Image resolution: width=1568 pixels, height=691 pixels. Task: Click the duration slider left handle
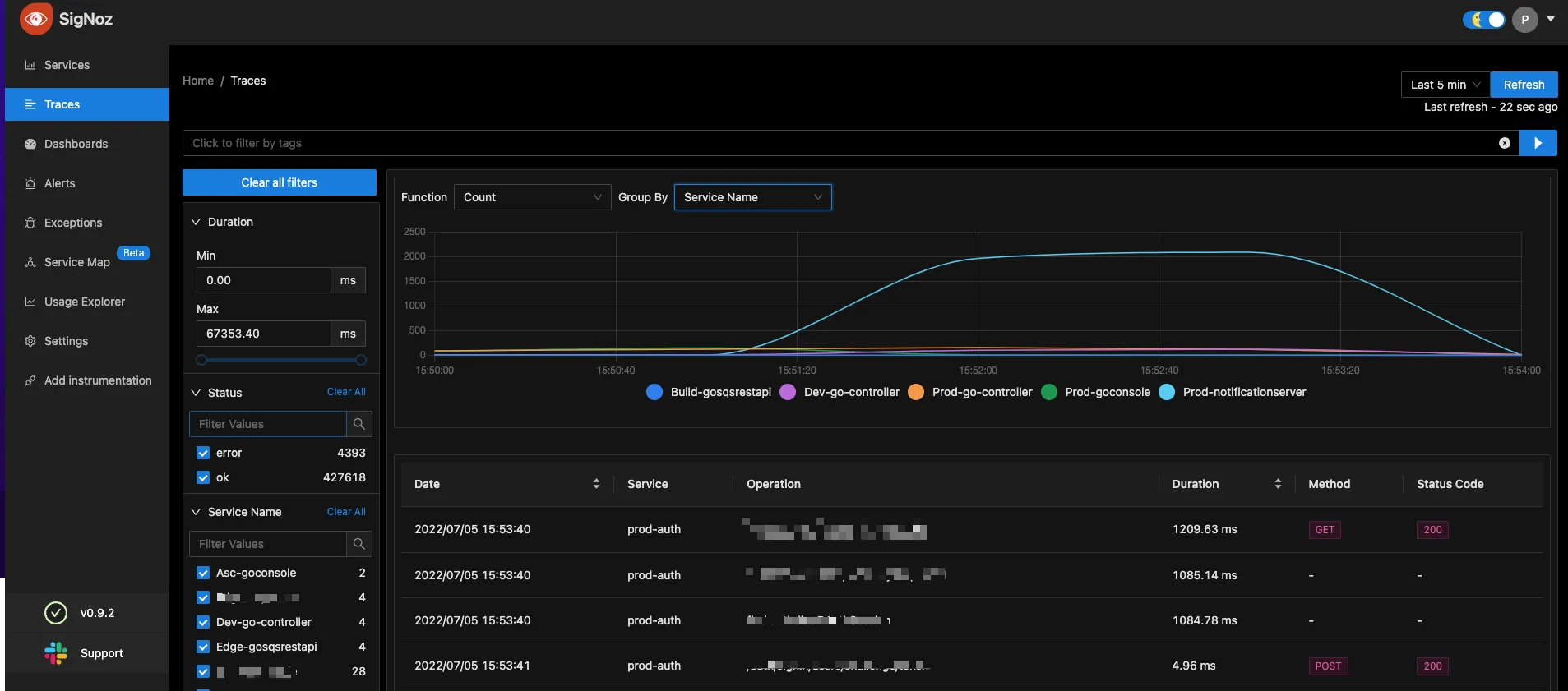[201, 360]
